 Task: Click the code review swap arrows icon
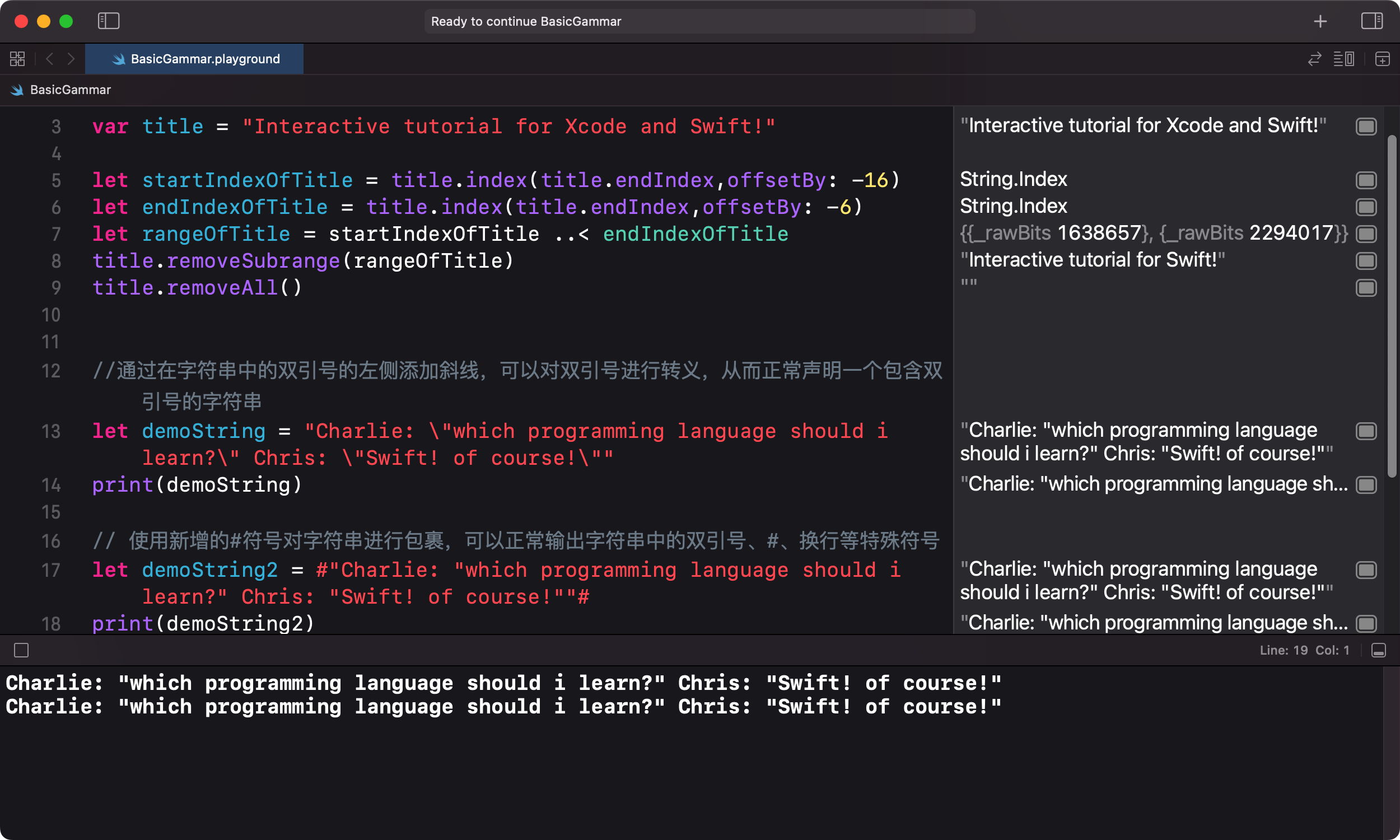[x=1314, y=59]
